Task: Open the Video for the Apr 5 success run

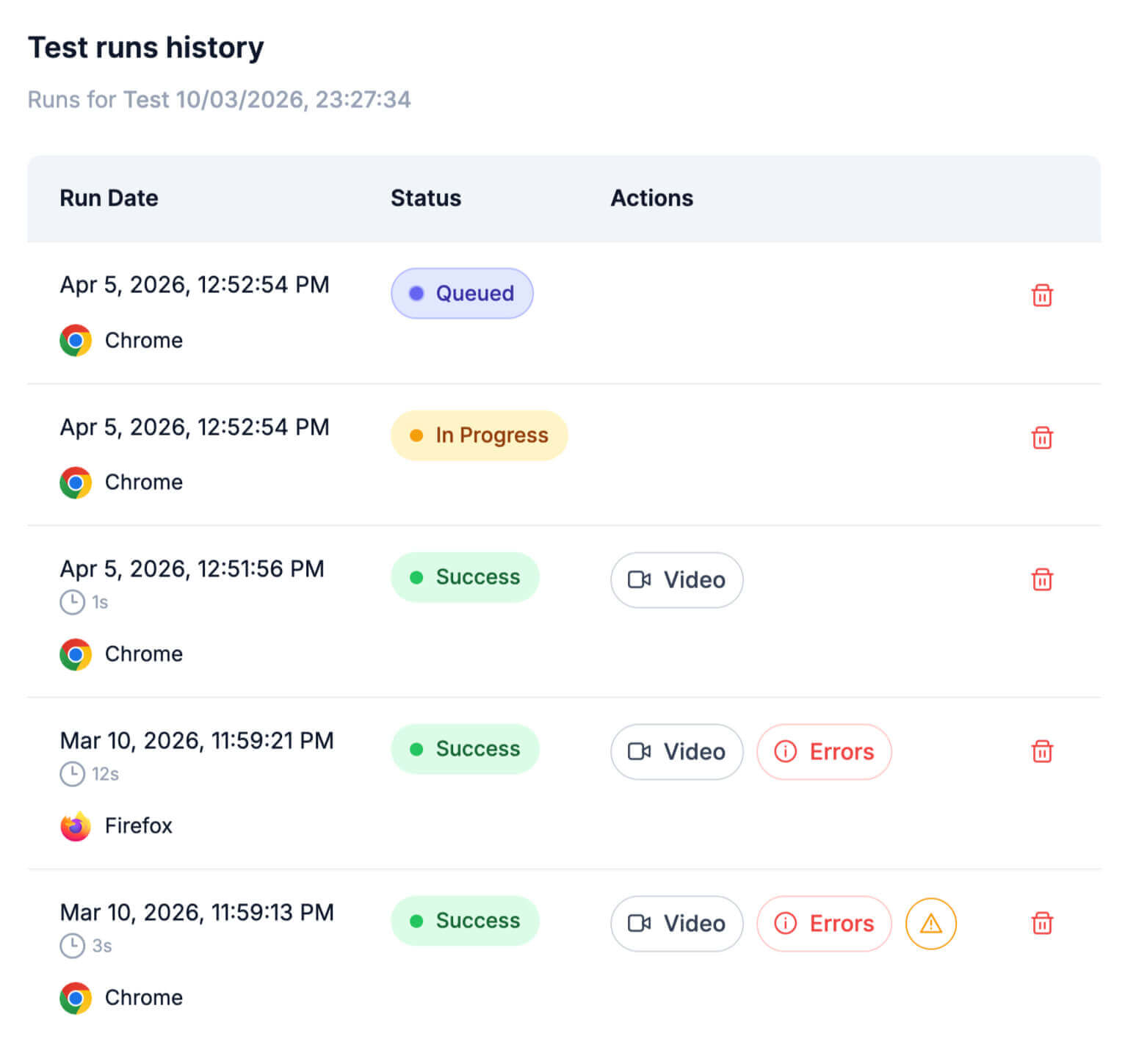Action: (676, 580)
